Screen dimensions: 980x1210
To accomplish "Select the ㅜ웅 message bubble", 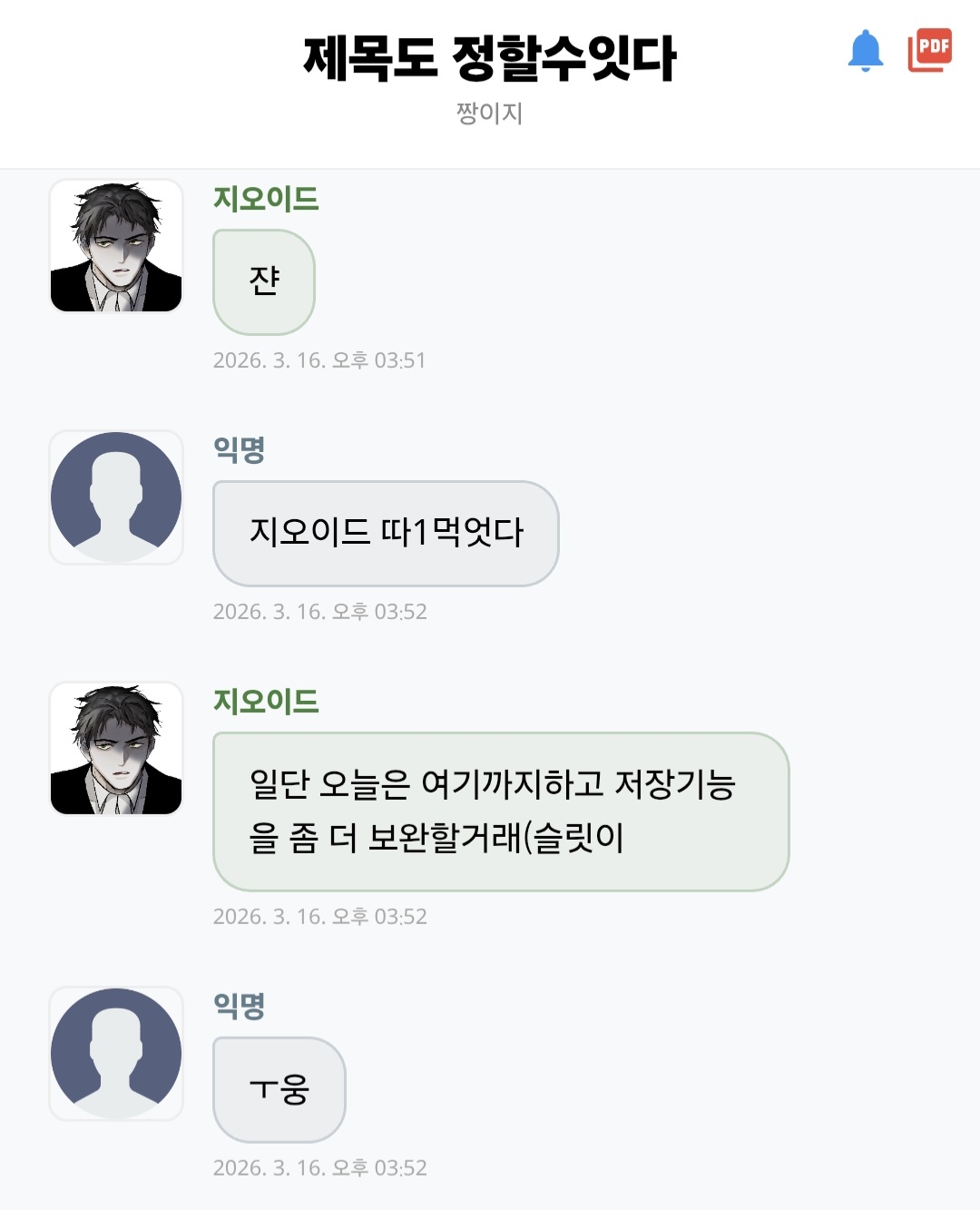I will (279, 1089).
